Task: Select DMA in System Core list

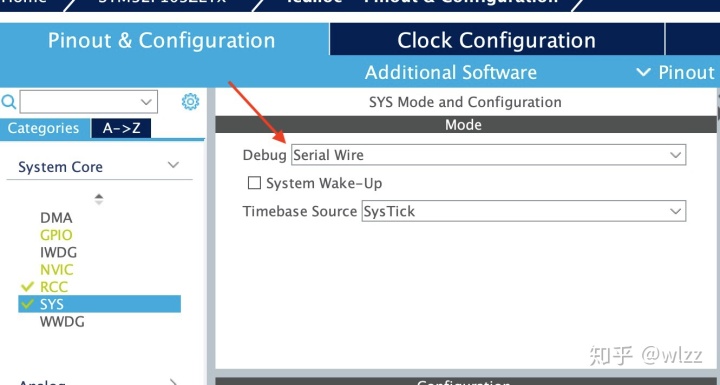Action: pos(56,218)
